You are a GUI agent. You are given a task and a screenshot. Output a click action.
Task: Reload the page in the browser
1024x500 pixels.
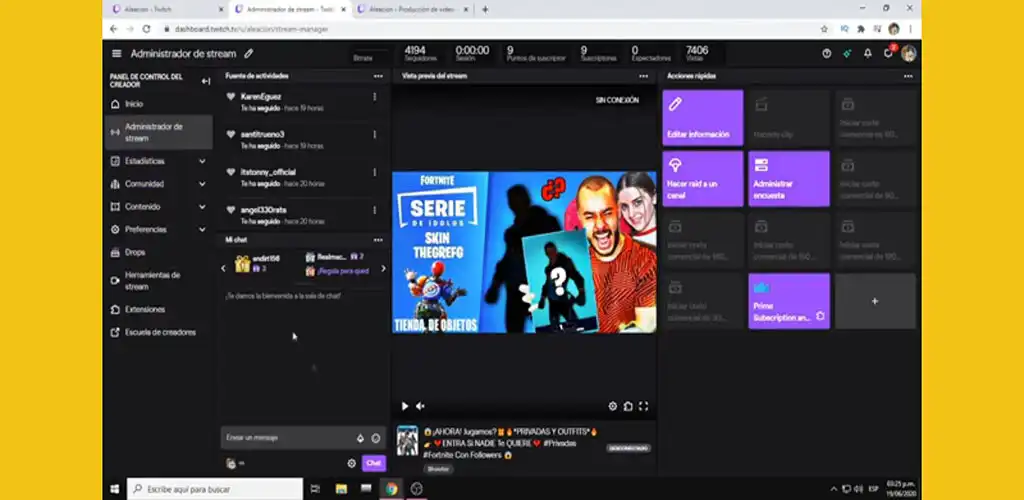pyautogui.click(x=146, y=29)
